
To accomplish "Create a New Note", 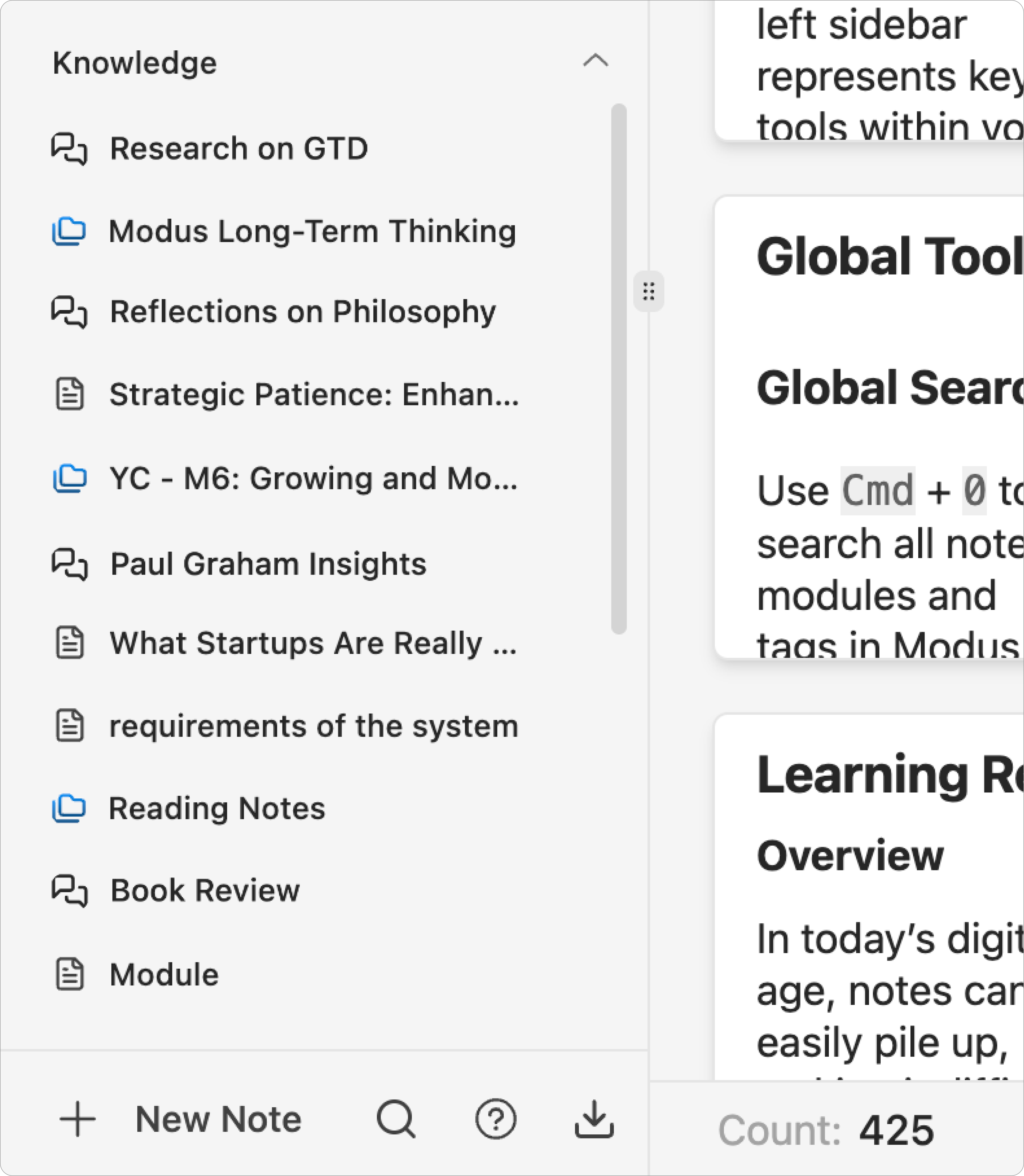I will pos(218,1119).
